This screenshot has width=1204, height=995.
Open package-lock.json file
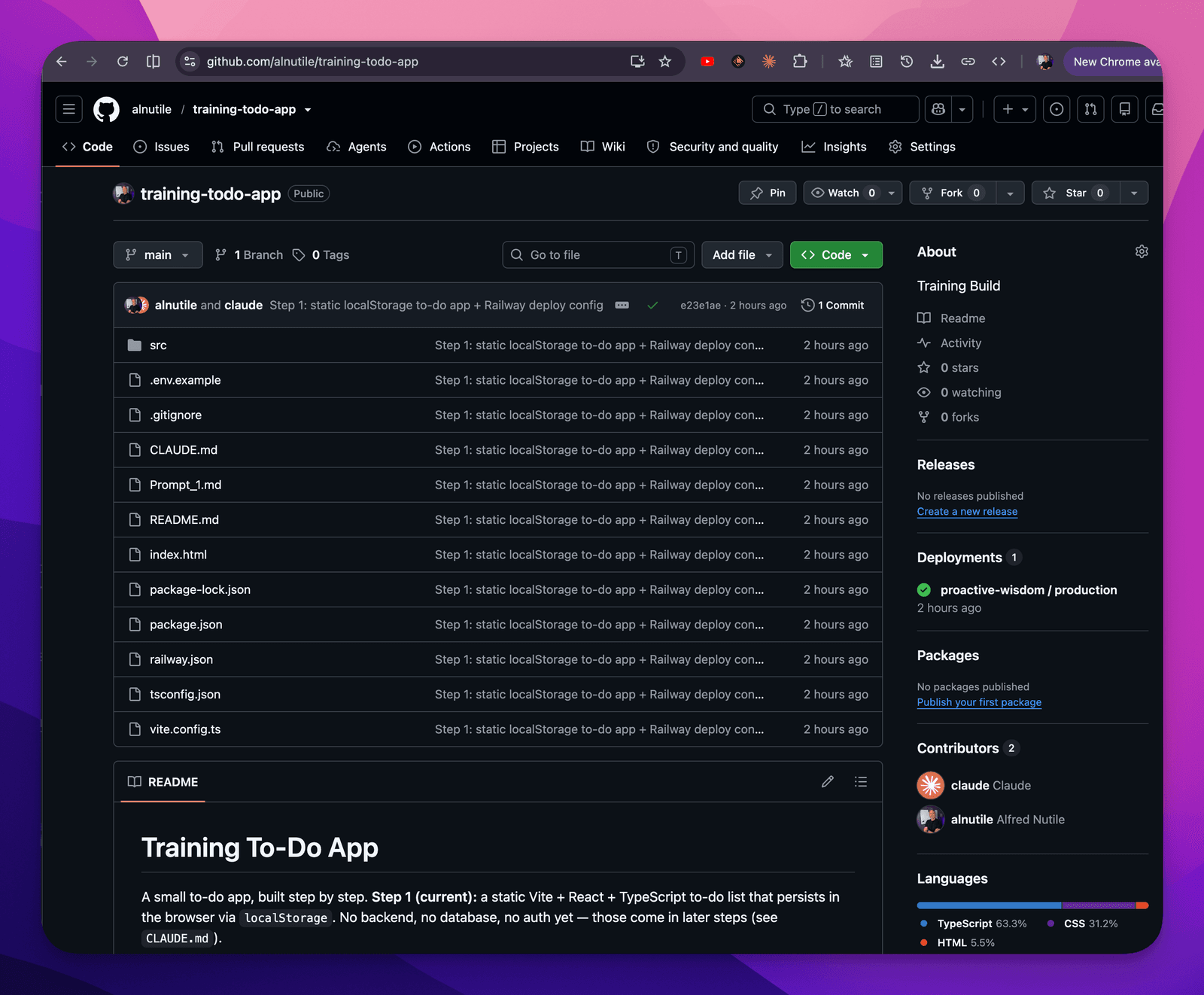point(200,590)
